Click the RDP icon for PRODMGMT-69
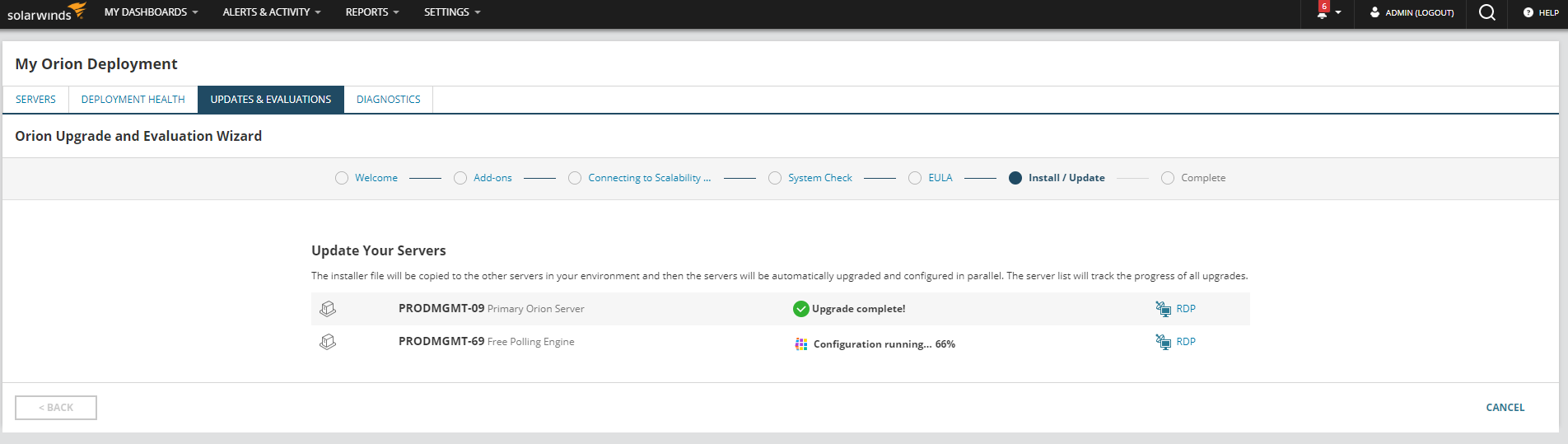Viewport: 1568px width, 444px height. (1163, 342)
